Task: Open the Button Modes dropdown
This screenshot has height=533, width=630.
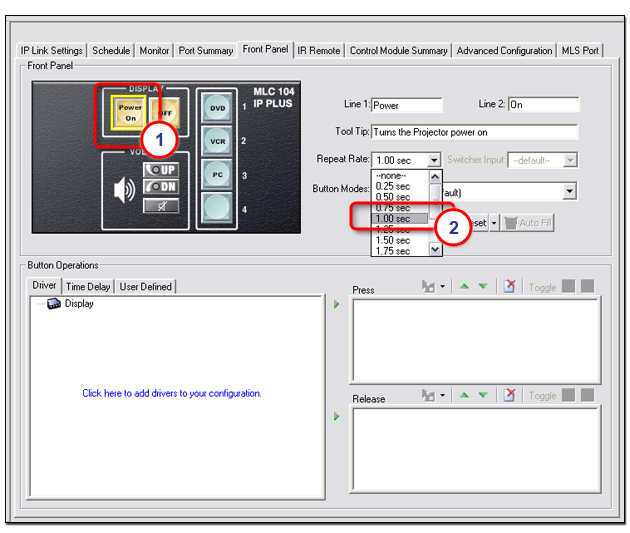Action: click(569, 191)
